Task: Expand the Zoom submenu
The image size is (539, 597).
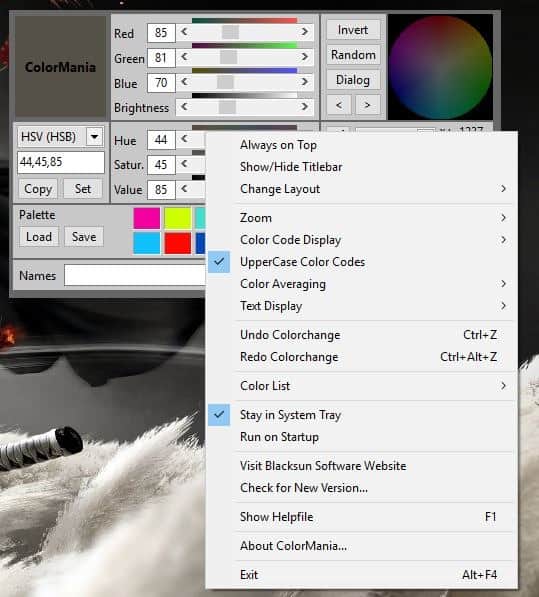Action: click(x=361, y=218)
